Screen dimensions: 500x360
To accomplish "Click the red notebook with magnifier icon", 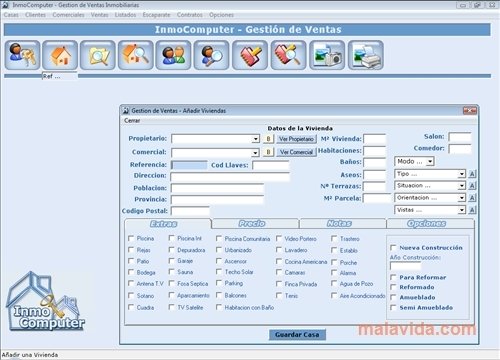I will 288,55.
